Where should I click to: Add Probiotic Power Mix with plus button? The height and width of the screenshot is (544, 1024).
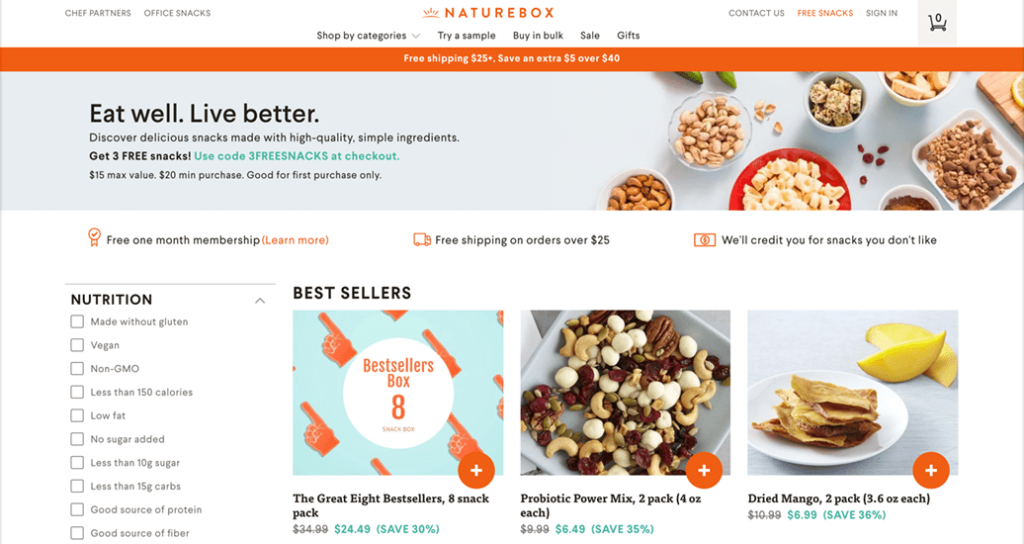click(703, 470)
